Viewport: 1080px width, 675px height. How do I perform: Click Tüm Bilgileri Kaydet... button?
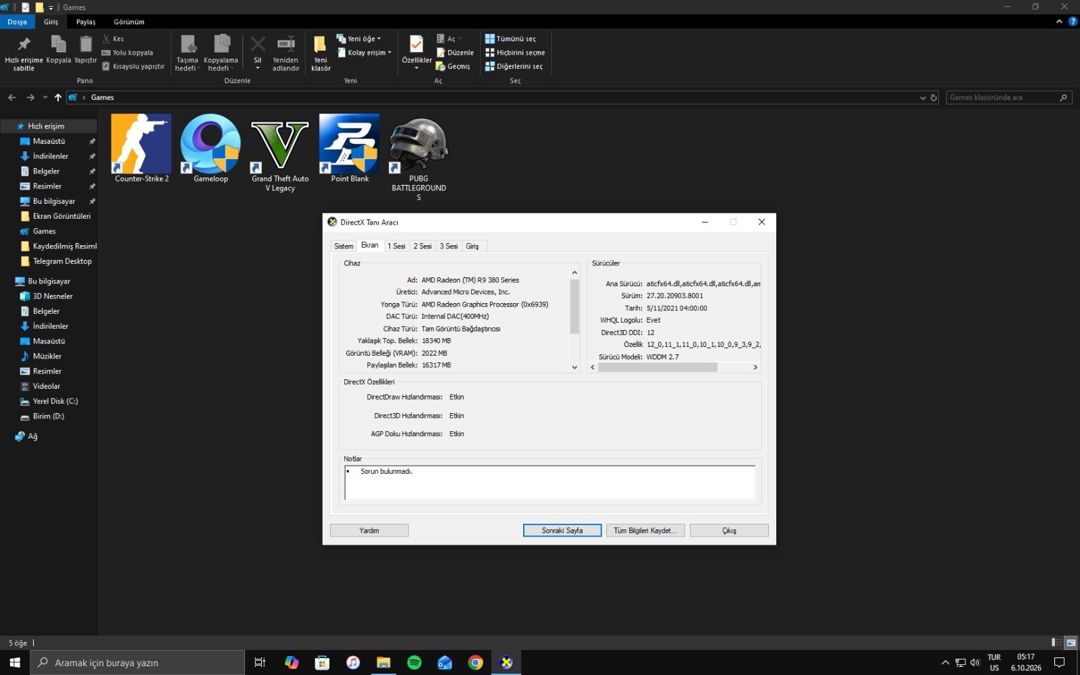(645, 530)
